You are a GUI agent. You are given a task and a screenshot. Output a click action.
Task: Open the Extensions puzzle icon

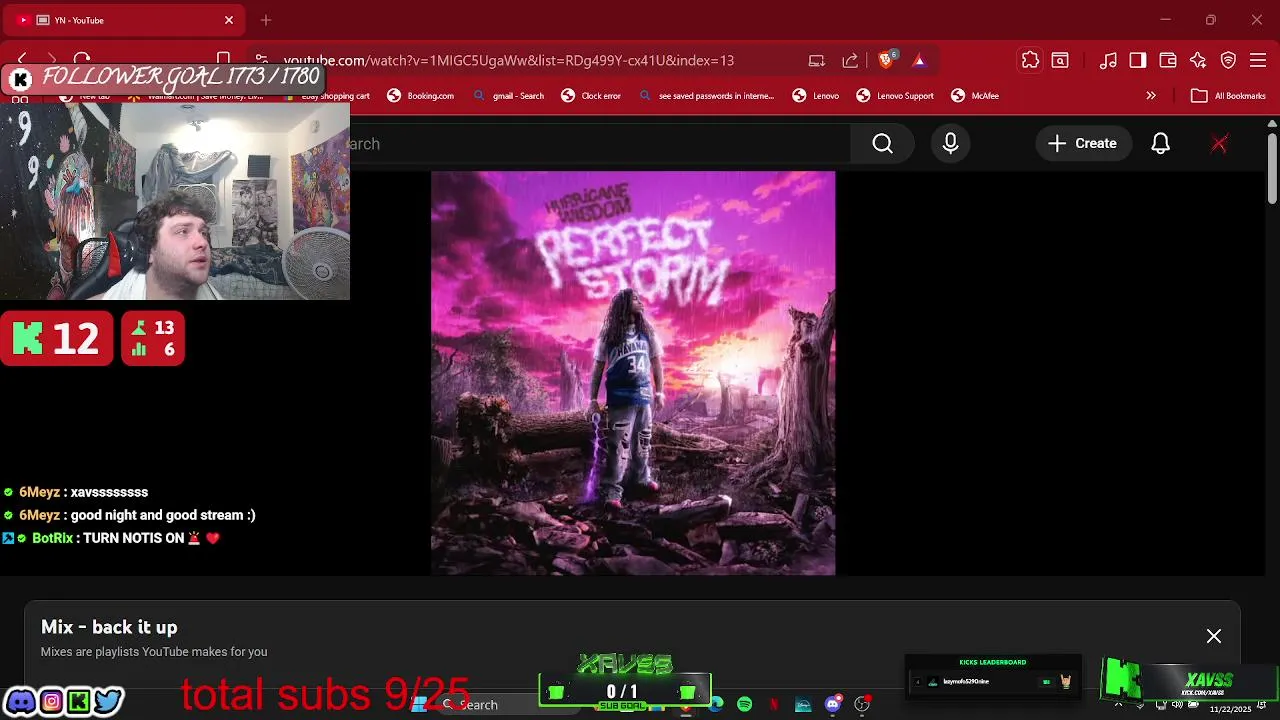(x=1030, y=60)
